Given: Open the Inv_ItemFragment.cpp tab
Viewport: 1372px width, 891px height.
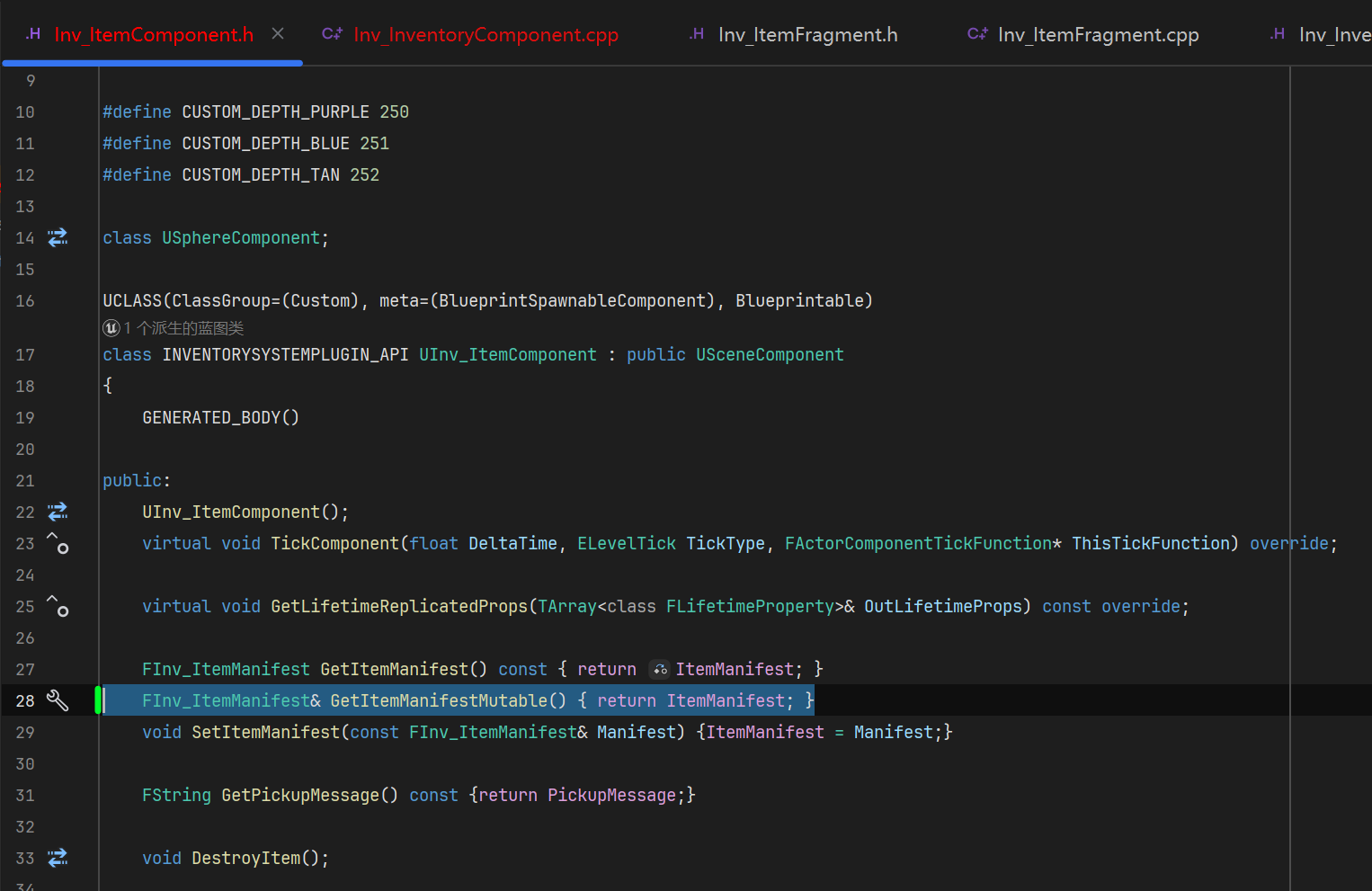Looking at the screenshot, I should (1098, 35).
